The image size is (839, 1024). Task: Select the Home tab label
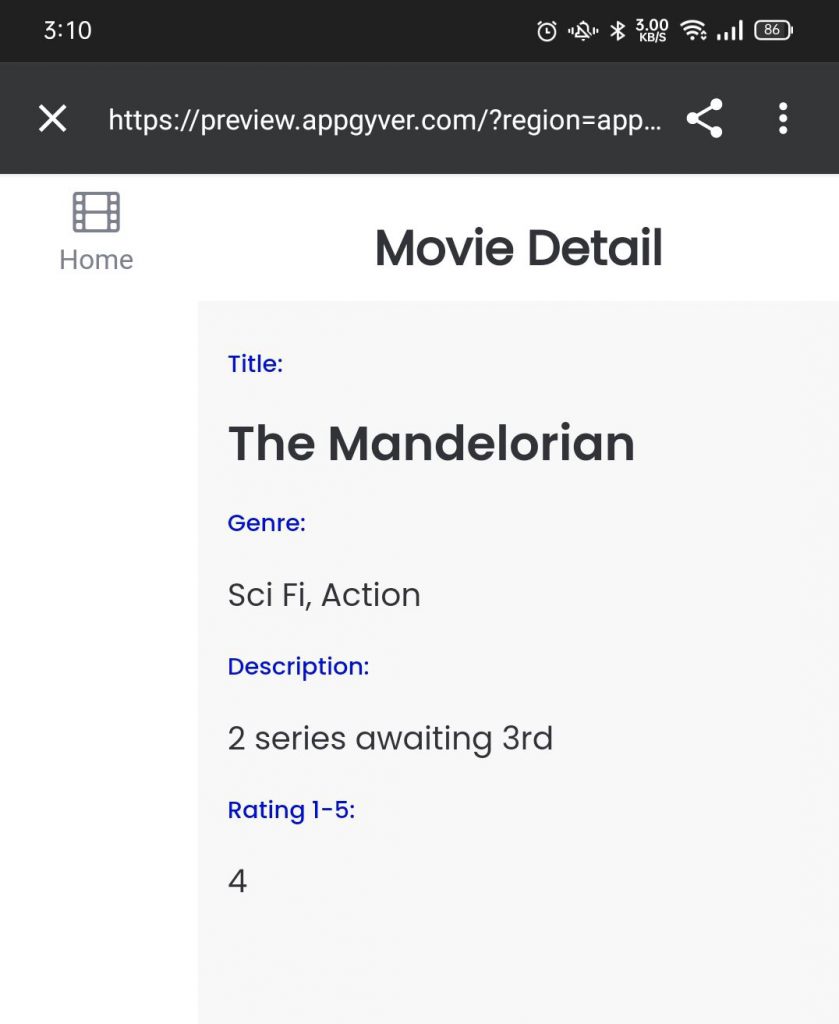[x=96, y=260]
